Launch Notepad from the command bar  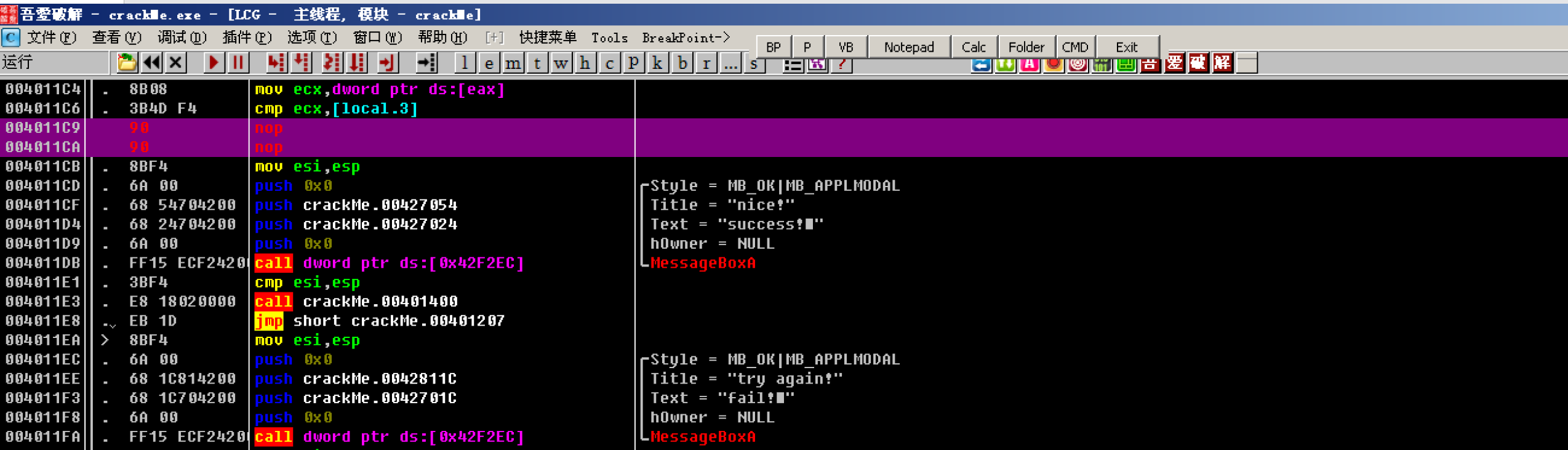point(909,47)
